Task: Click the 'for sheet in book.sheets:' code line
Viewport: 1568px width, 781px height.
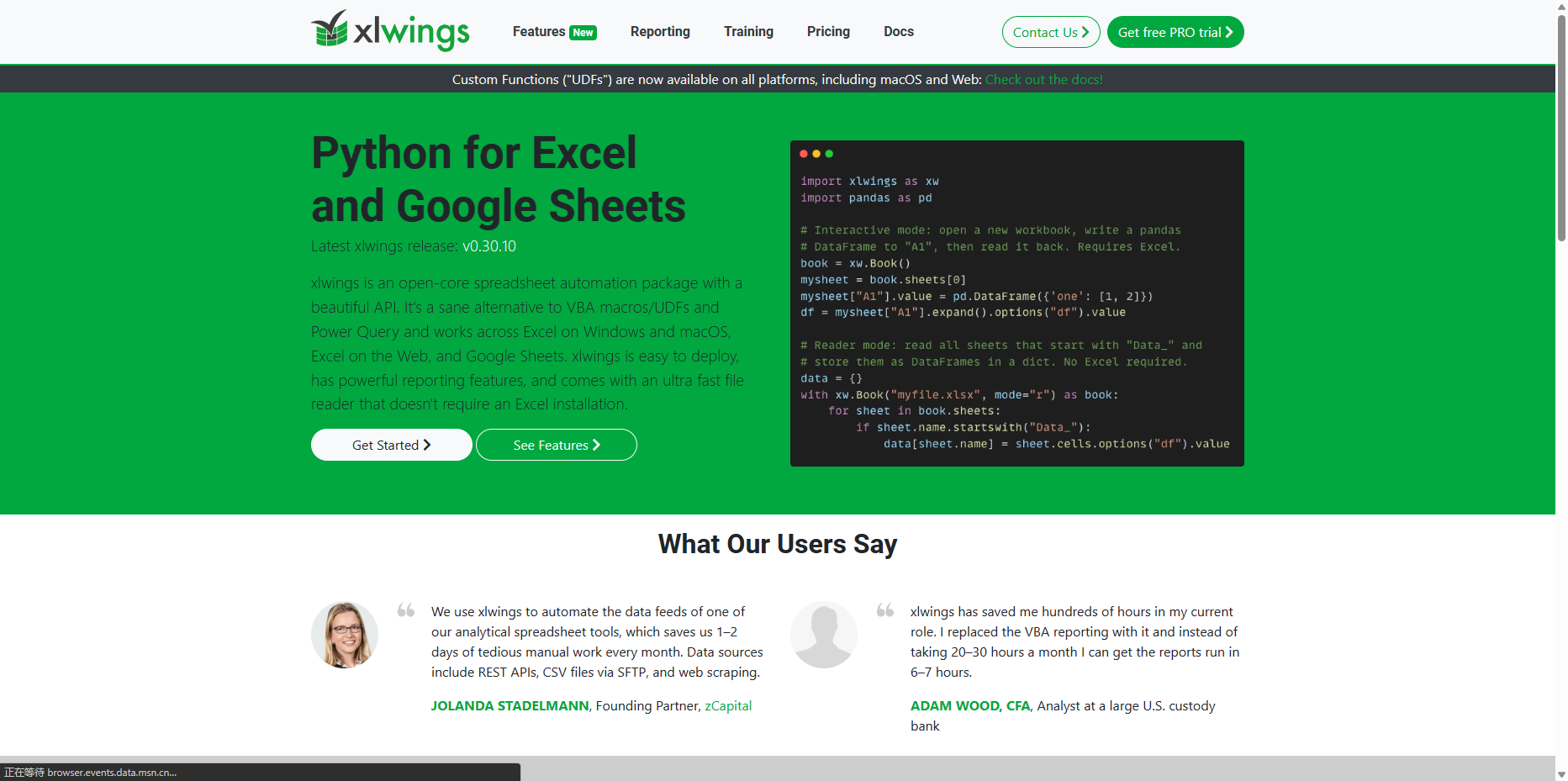Action: (915, 411)
